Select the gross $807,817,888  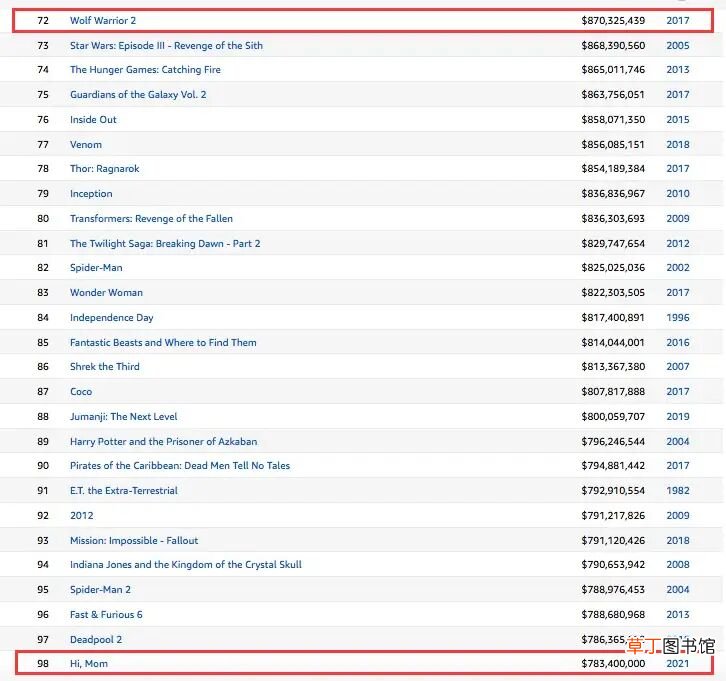[613, 392]
